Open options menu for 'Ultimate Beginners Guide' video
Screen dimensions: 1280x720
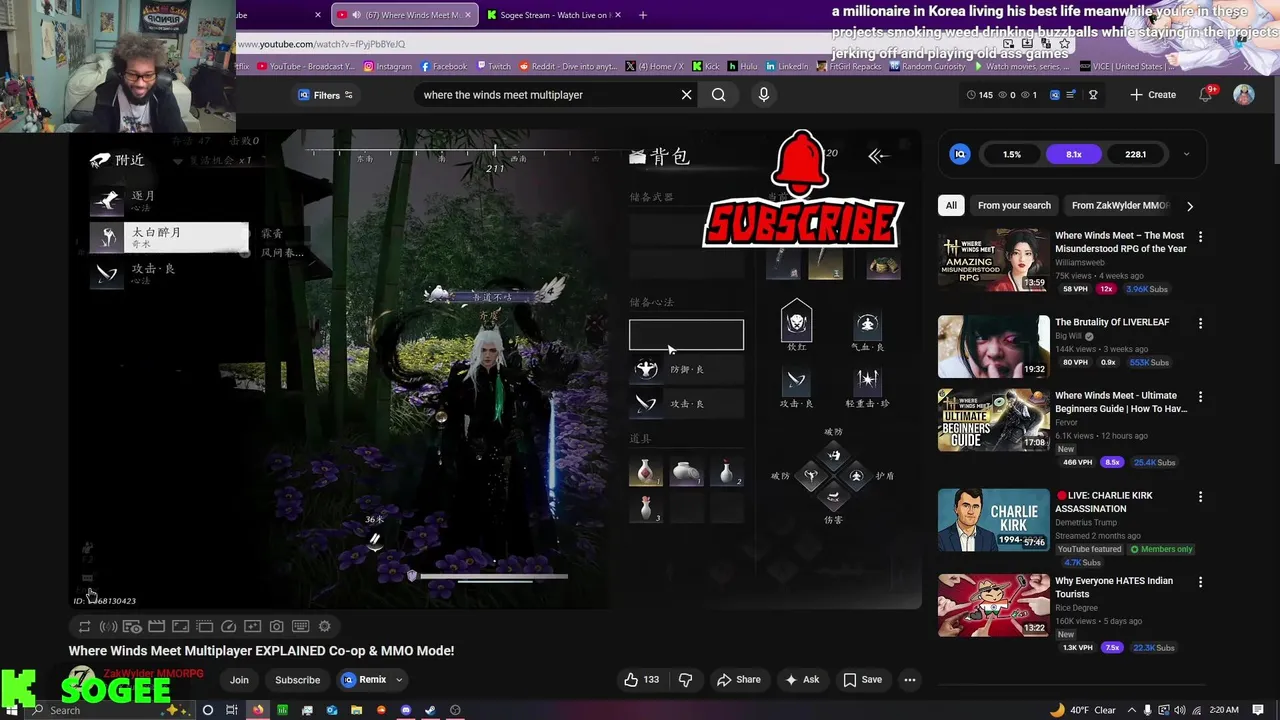[1201, 397]
